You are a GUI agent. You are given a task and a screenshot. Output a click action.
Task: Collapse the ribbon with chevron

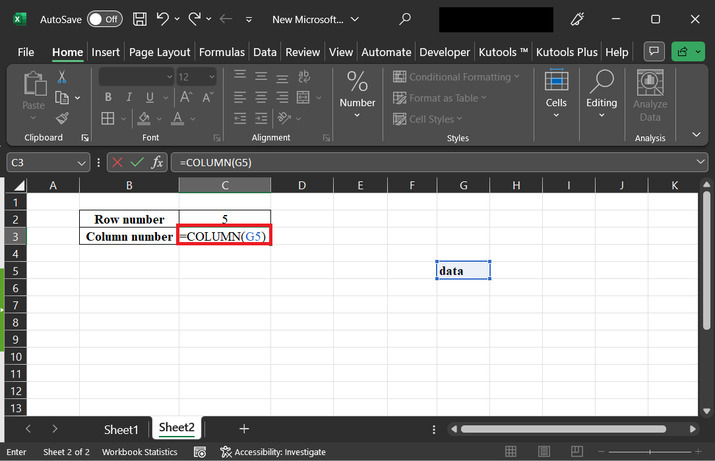tap(696, 135)
